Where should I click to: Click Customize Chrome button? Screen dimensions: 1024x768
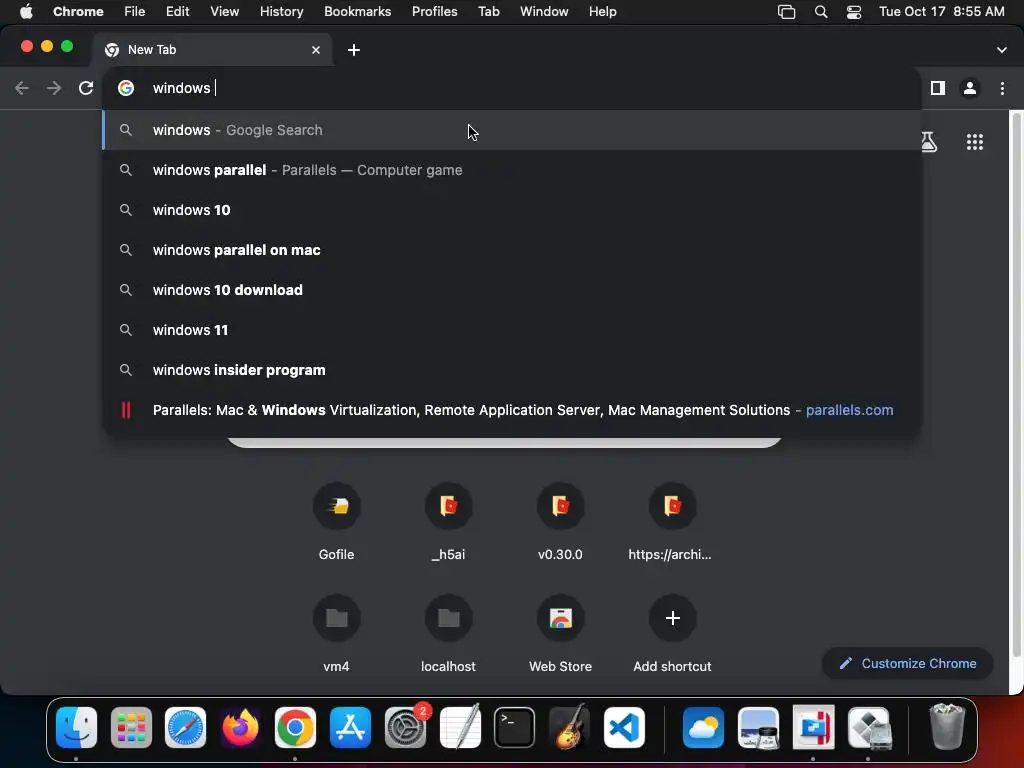[x=908, y=664]
